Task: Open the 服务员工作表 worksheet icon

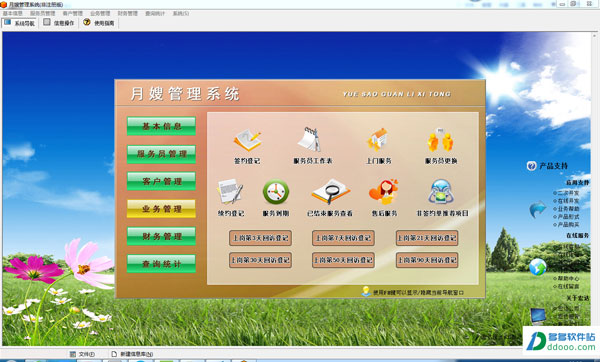Action: point(309,139)
